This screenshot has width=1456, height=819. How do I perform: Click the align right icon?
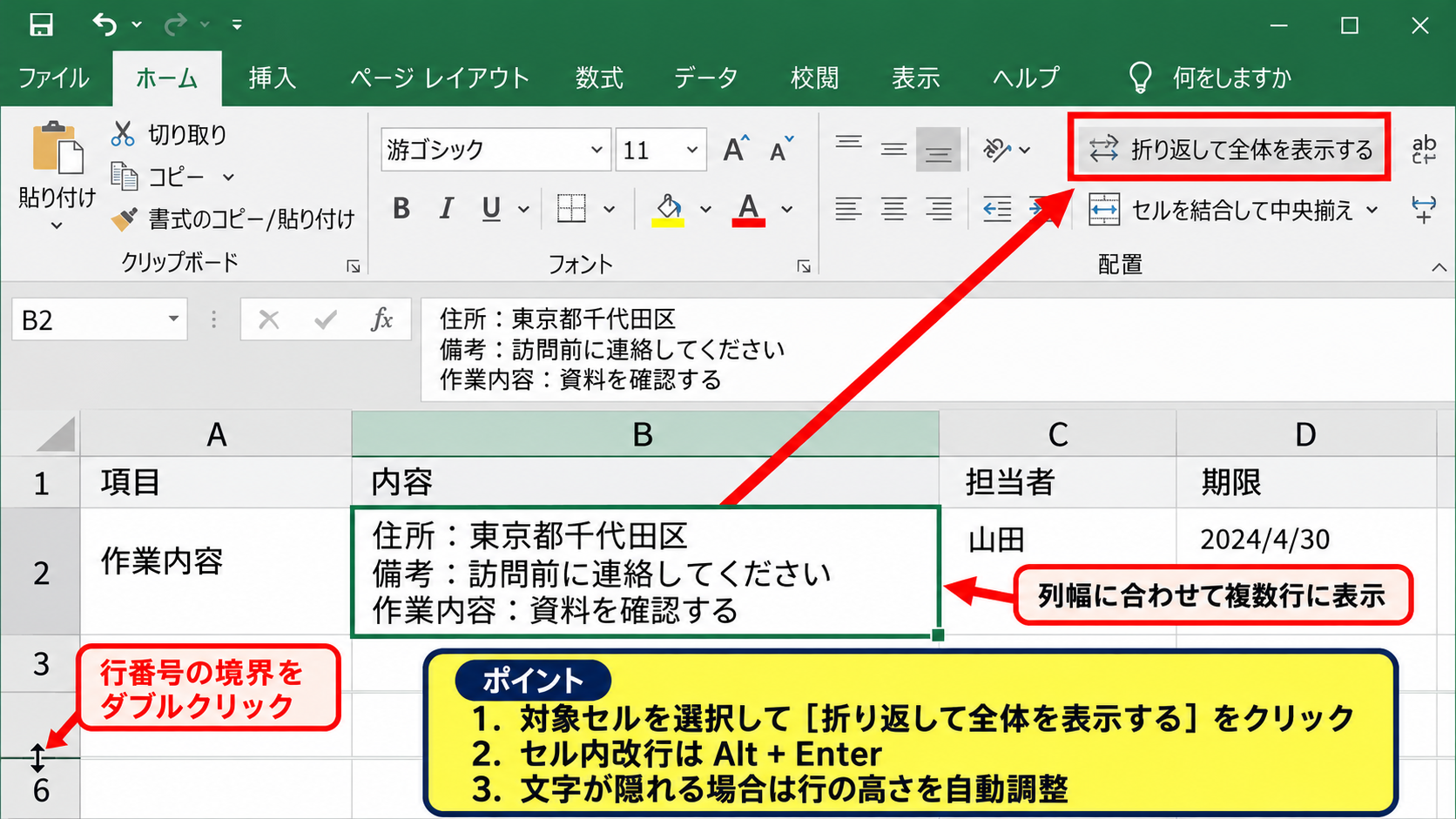tap(939, 209)
